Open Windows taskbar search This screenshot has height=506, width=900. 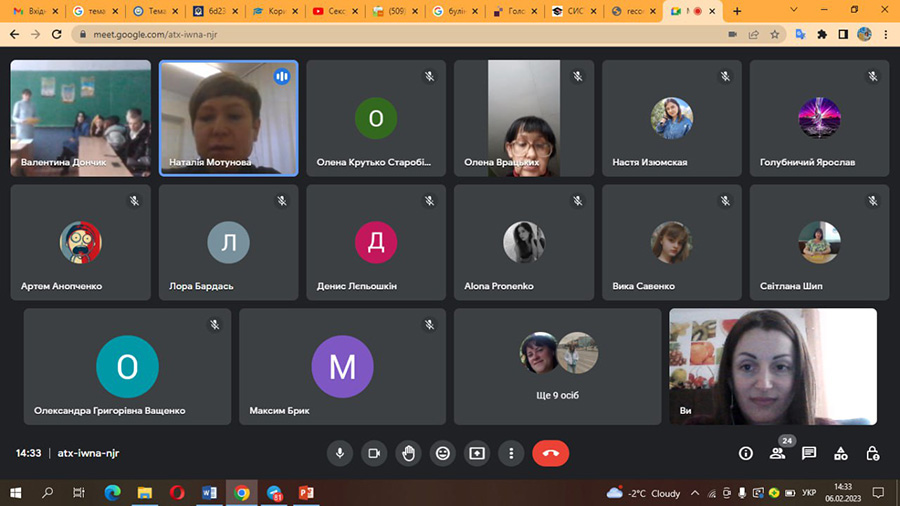[48, 493]
